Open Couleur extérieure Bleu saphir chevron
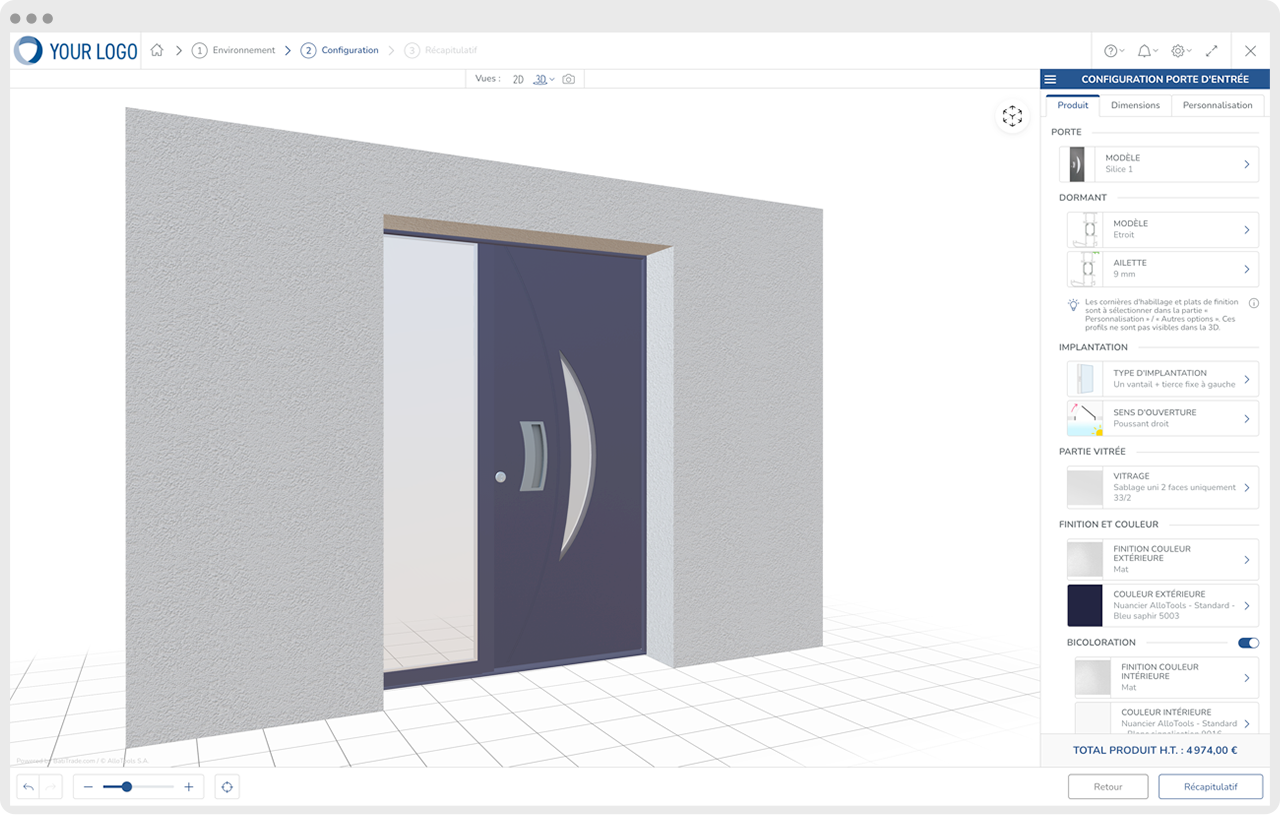This screenshot has height=815, width=1280. [1247, 605]
